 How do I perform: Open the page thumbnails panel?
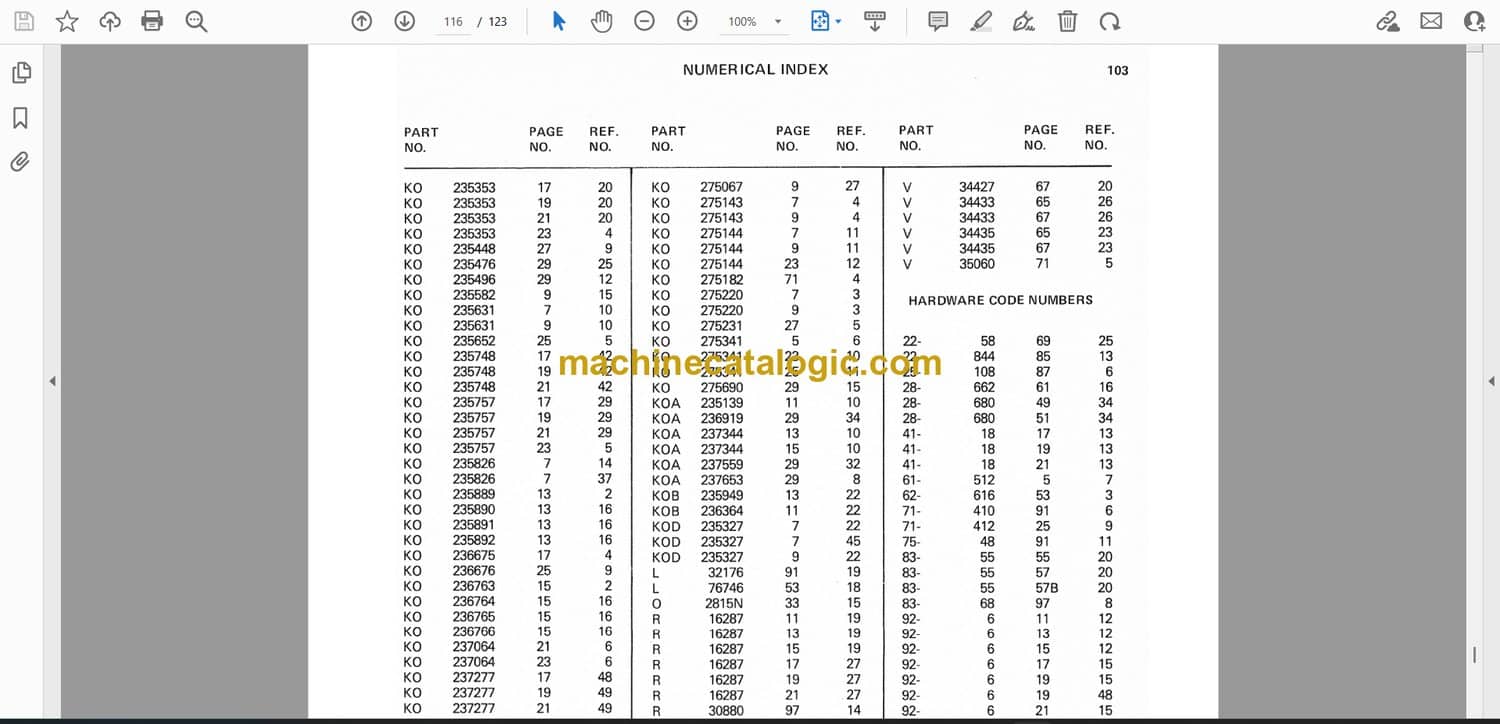click(21, 72)
